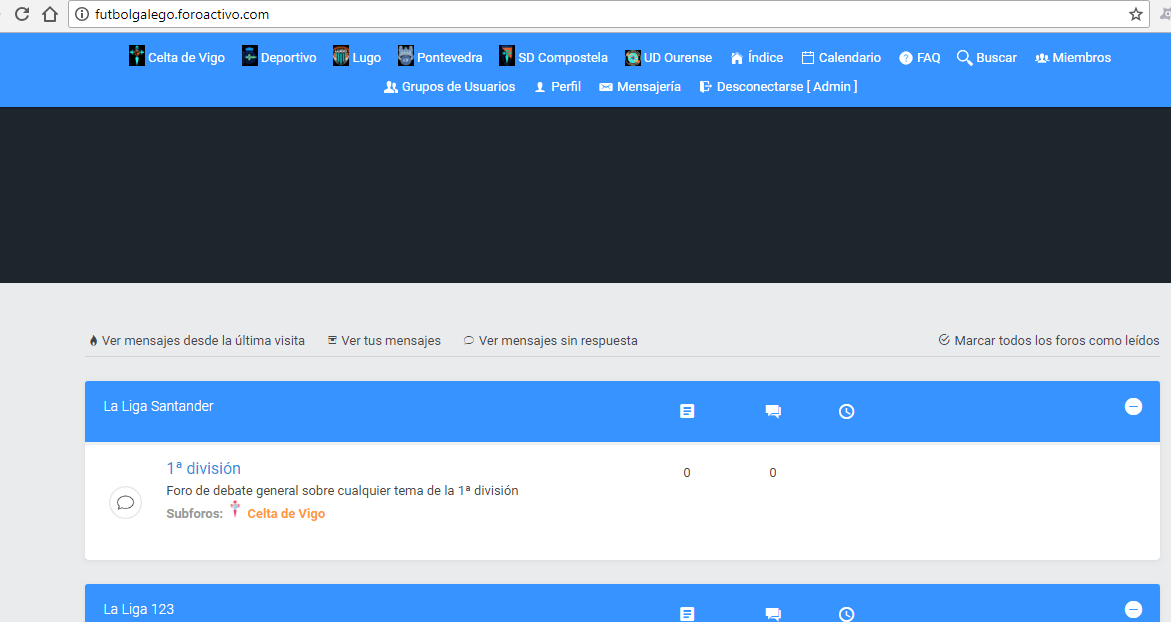The width and height of the screenshot is (1171, 622).
Task: Mark all forums as read
Action: 1057,340
